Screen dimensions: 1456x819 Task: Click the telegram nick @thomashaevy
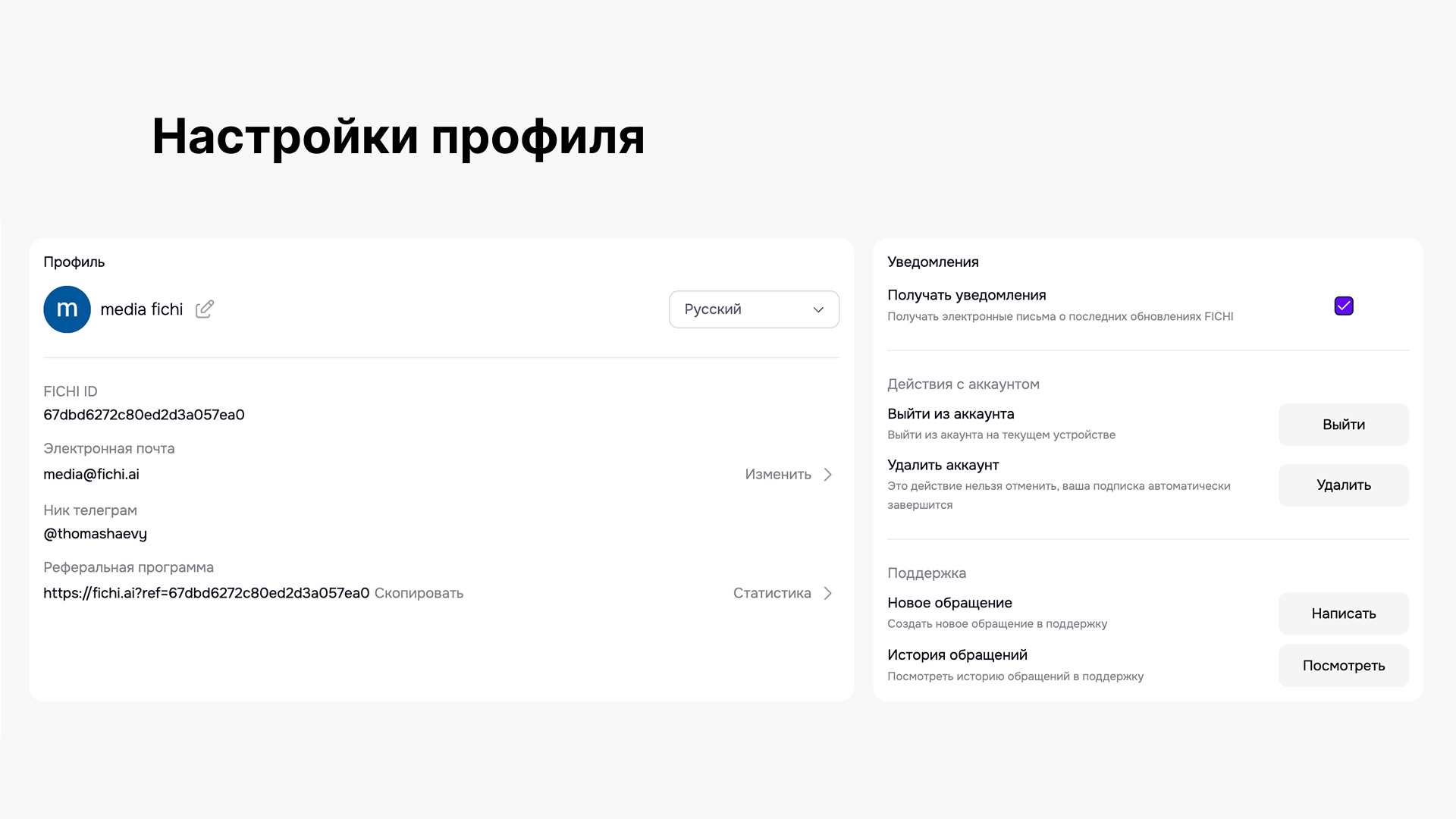tap(95, 534)
